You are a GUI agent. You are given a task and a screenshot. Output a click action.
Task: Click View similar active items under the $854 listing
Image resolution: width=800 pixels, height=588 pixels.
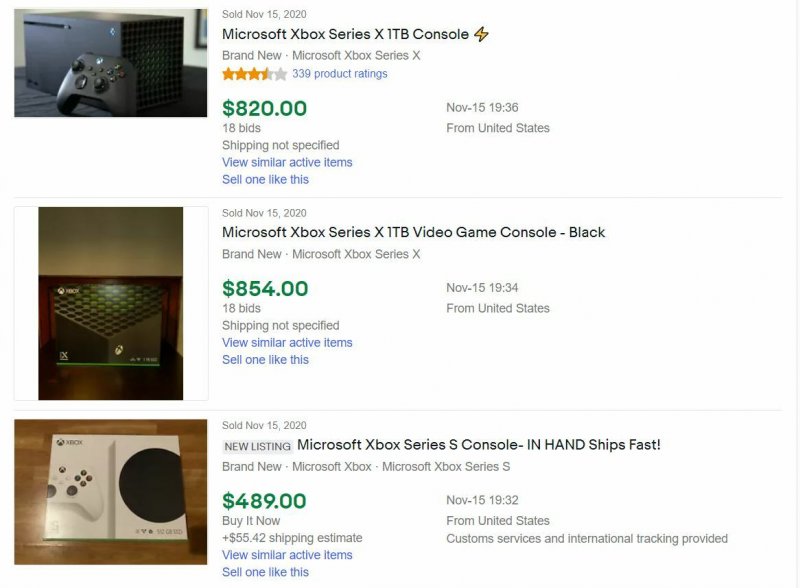[x=287, y=342]
